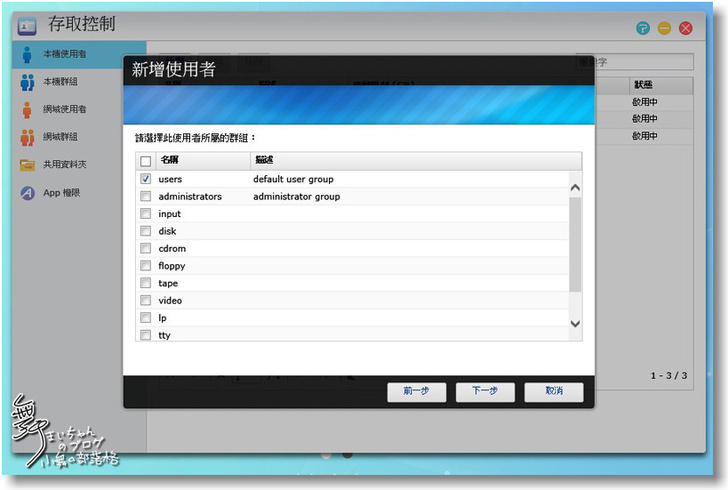The image size is (728, 490).
Task: Check the input group checkbox
Action: (145, 213)
